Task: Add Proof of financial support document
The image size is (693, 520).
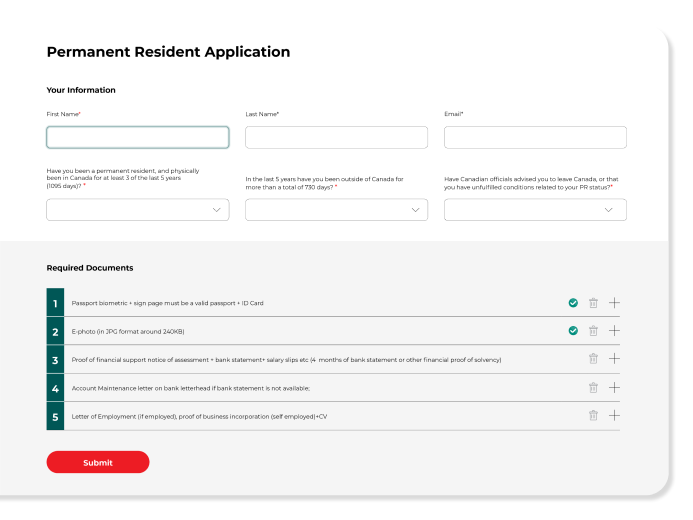Action: pos(614,359)
